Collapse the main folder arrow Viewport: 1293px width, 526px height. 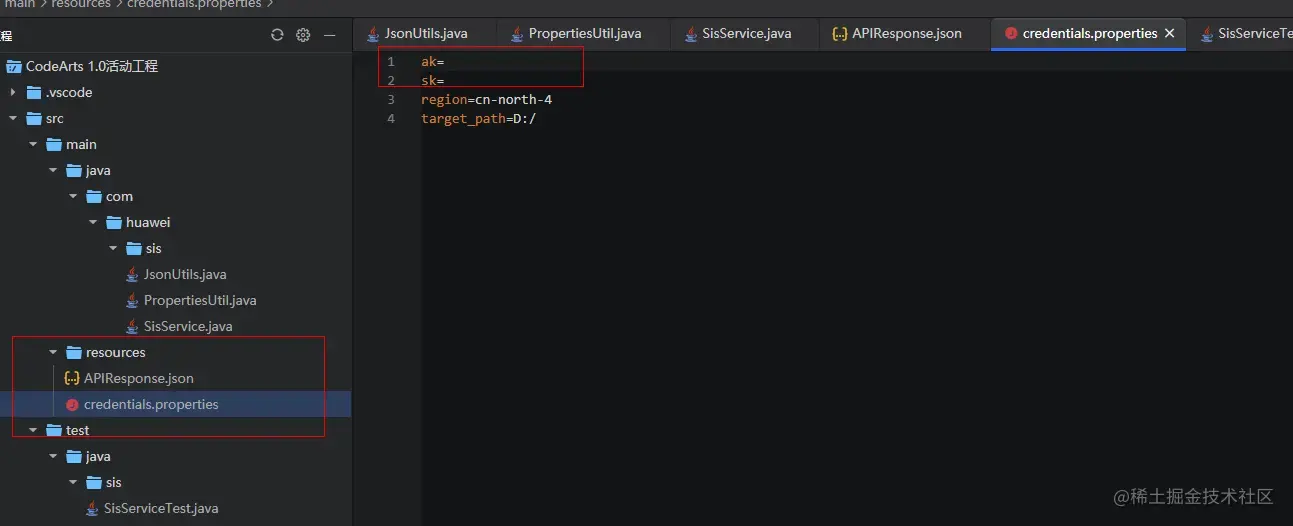(33, 145)
